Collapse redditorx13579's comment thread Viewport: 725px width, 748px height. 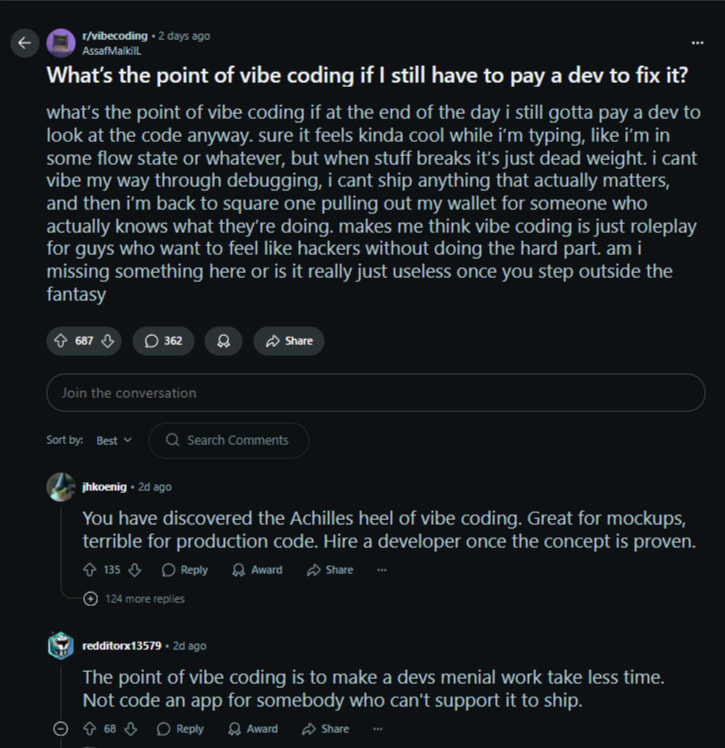point(60,729)
